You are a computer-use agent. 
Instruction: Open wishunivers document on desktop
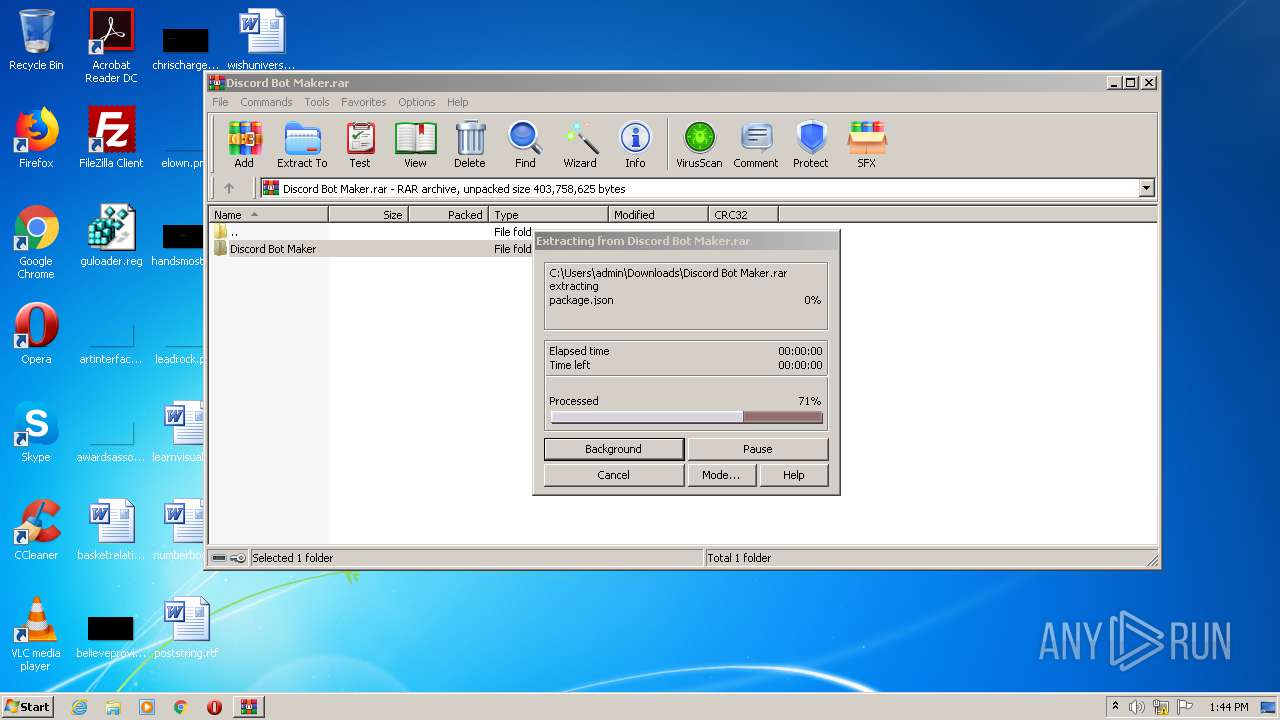(261, 40)
